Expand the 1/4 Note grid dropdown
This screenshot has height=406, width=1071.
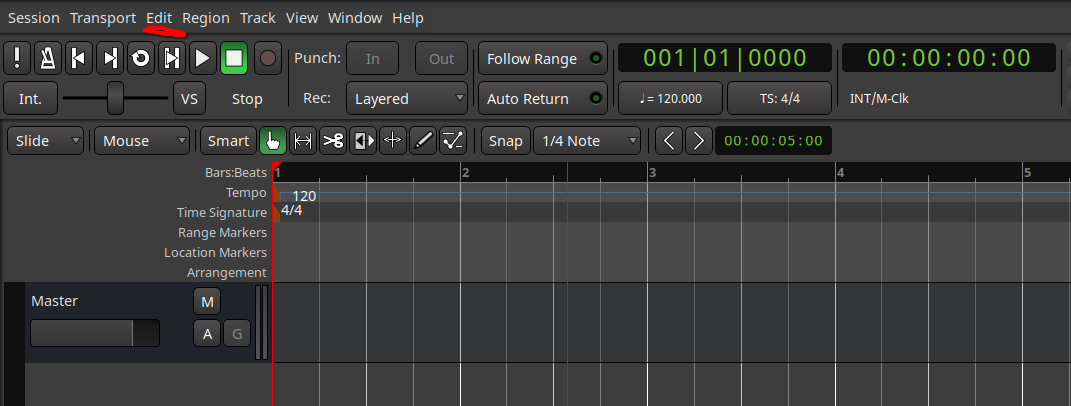coord(587,141)
